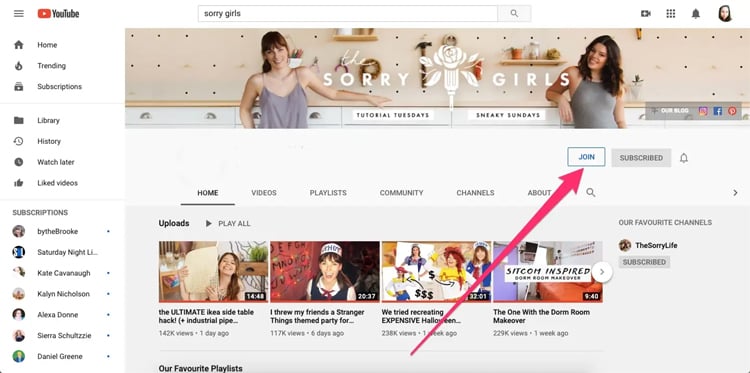
Task: Click the Trending flame icon
Action: coord(19,66)
